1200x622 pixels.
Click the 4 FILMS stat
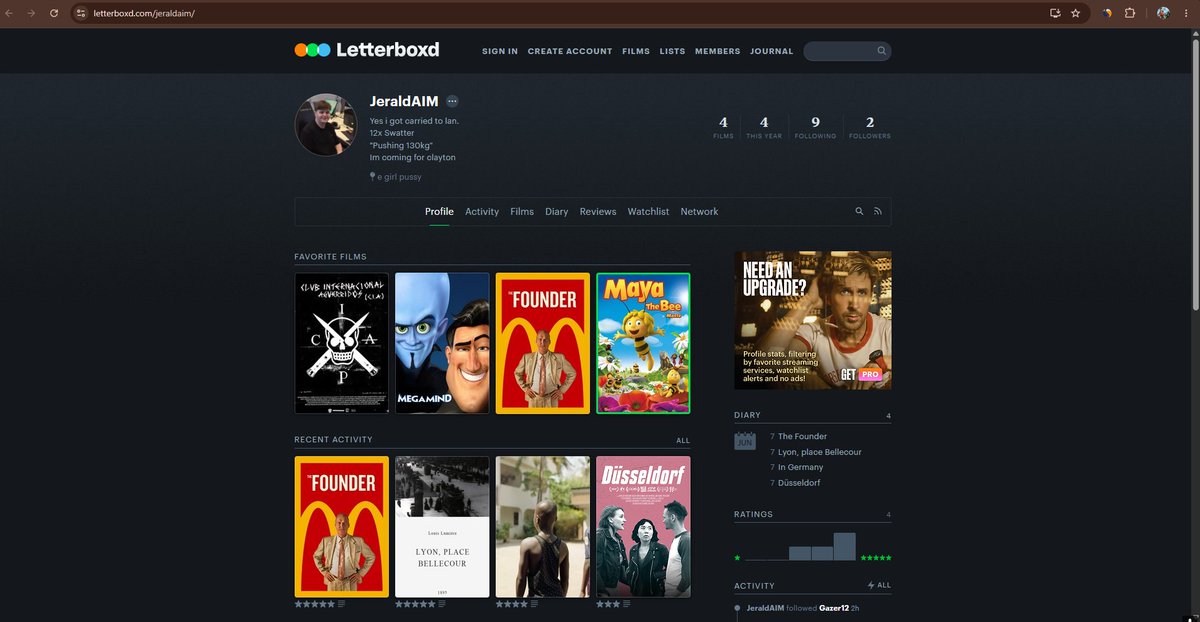[x=723, y=127]
